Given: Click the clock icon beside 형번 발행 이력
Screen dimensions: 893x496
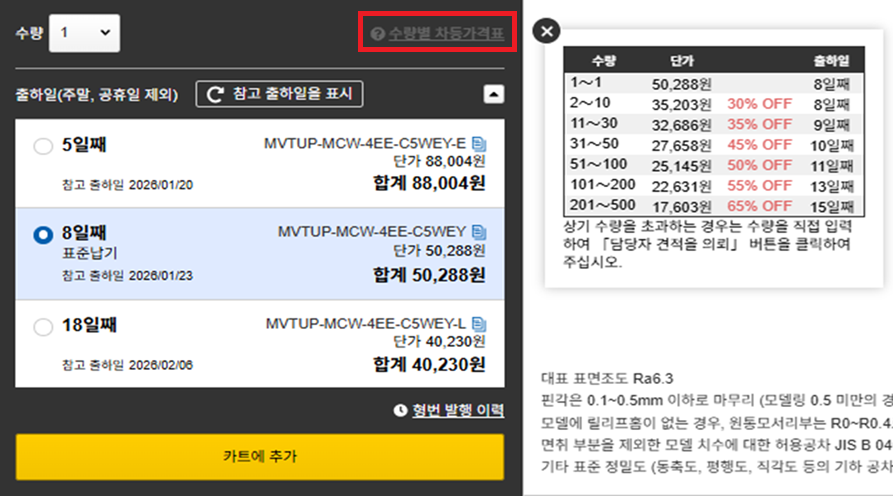Looking at the screenshot, I should 402,410.
